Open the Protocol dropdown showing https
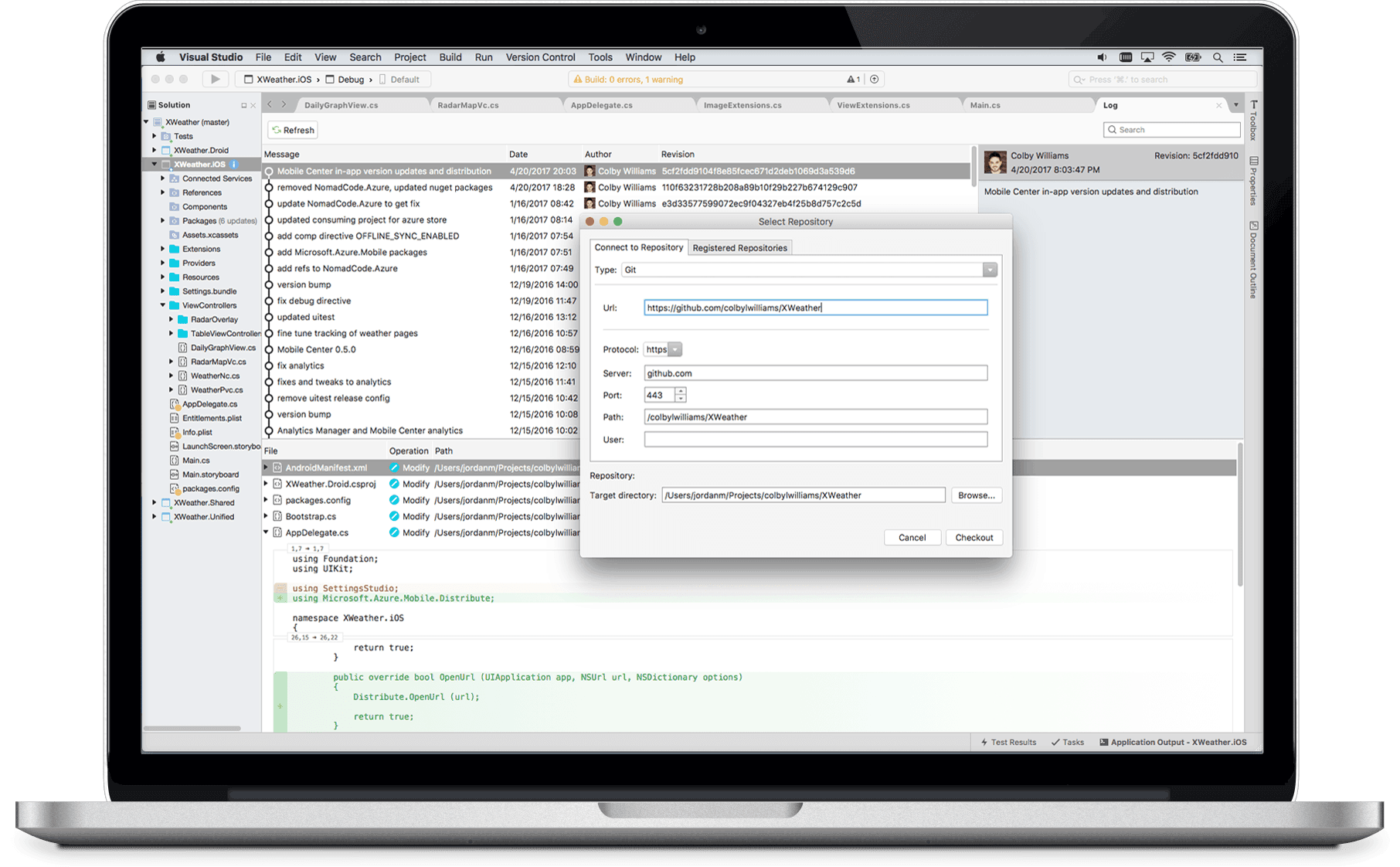Image resolution: width=1400 pixels, height=867 pixels. tap(674, 349)
